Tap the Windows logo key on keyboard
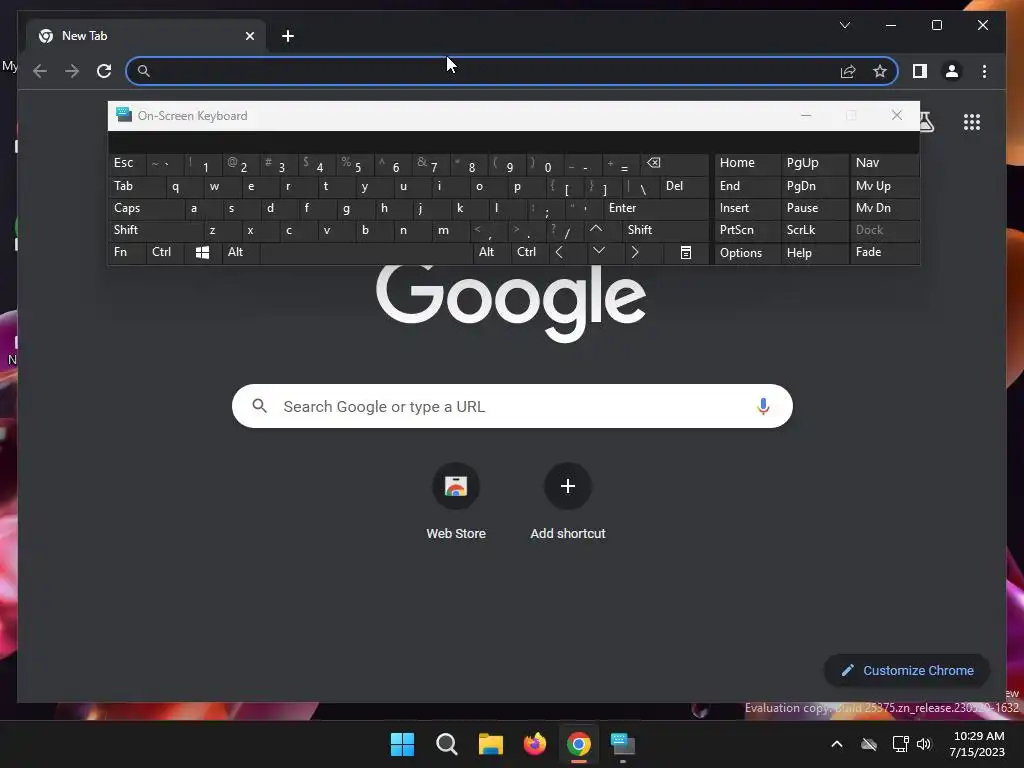The height and width of the screenshot is (768, 1024). (x=202, y=253)
